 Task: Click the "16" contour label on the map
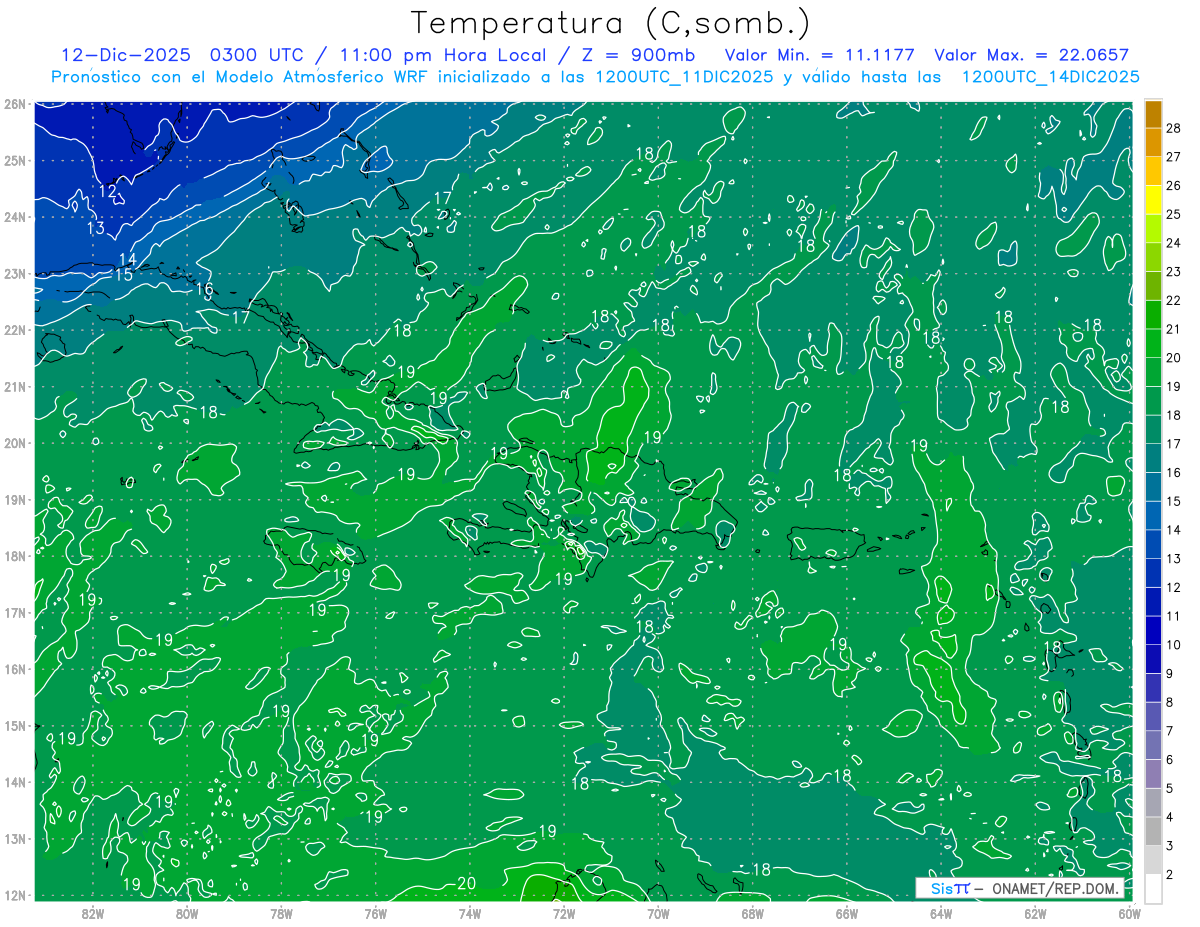[x=204, y=290]
